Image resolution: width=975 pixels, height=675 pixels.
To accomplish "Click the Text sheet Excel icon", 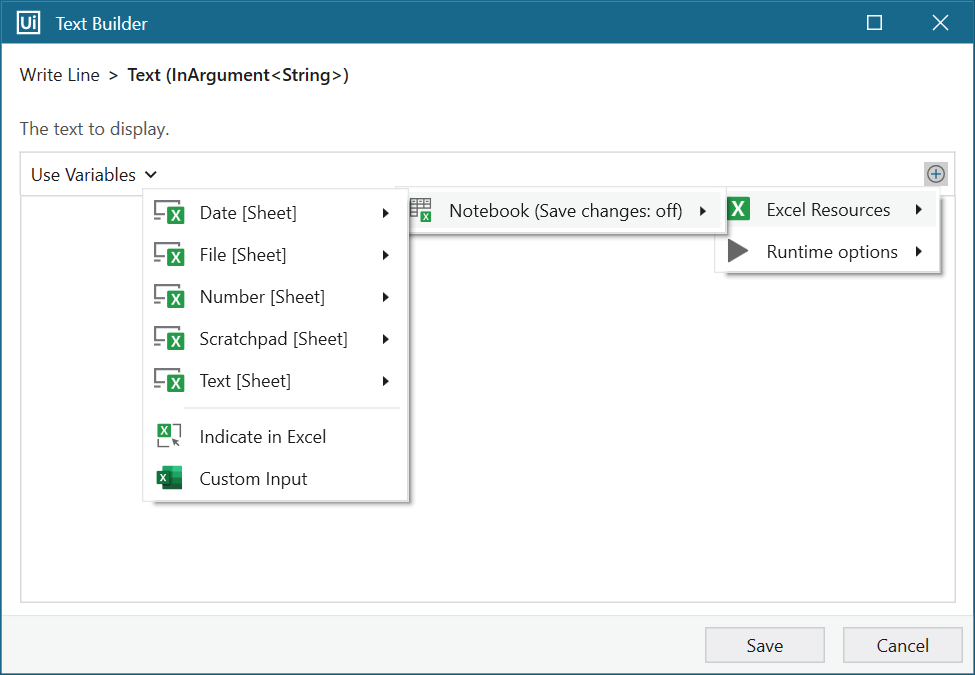I will point(169,381).
